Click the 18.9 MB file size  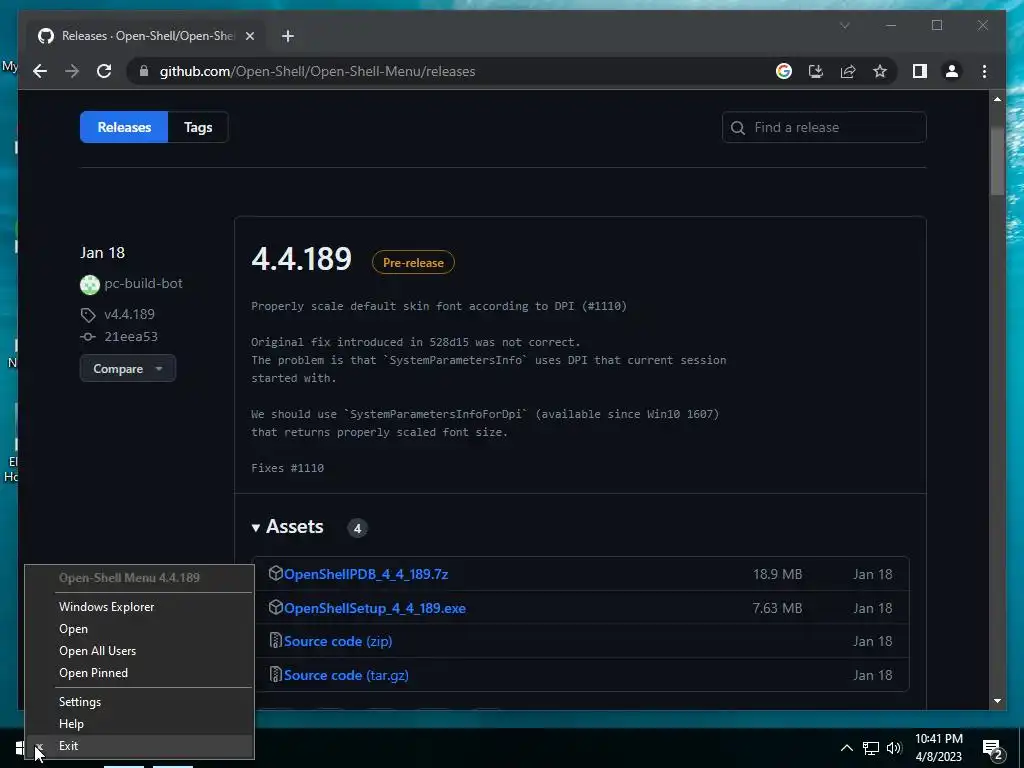click(x=777, y=574)
